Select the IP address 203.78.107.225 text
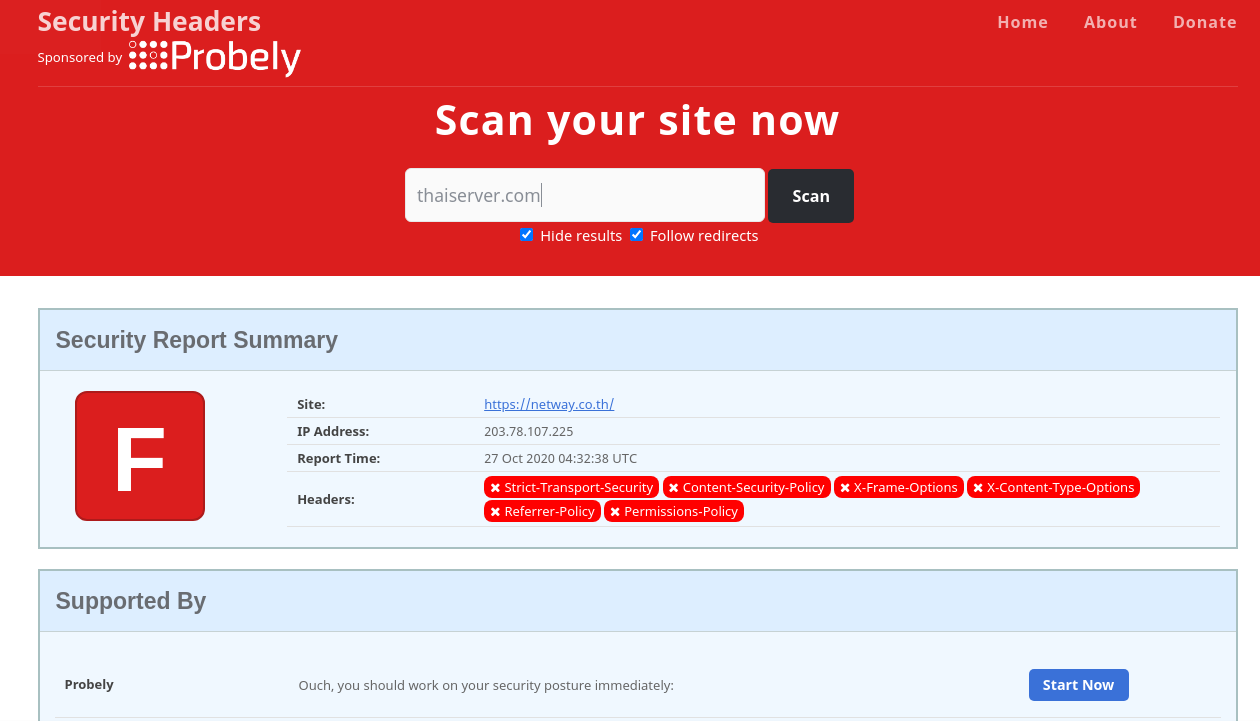The image size is (1260, 721). (528, 431)
